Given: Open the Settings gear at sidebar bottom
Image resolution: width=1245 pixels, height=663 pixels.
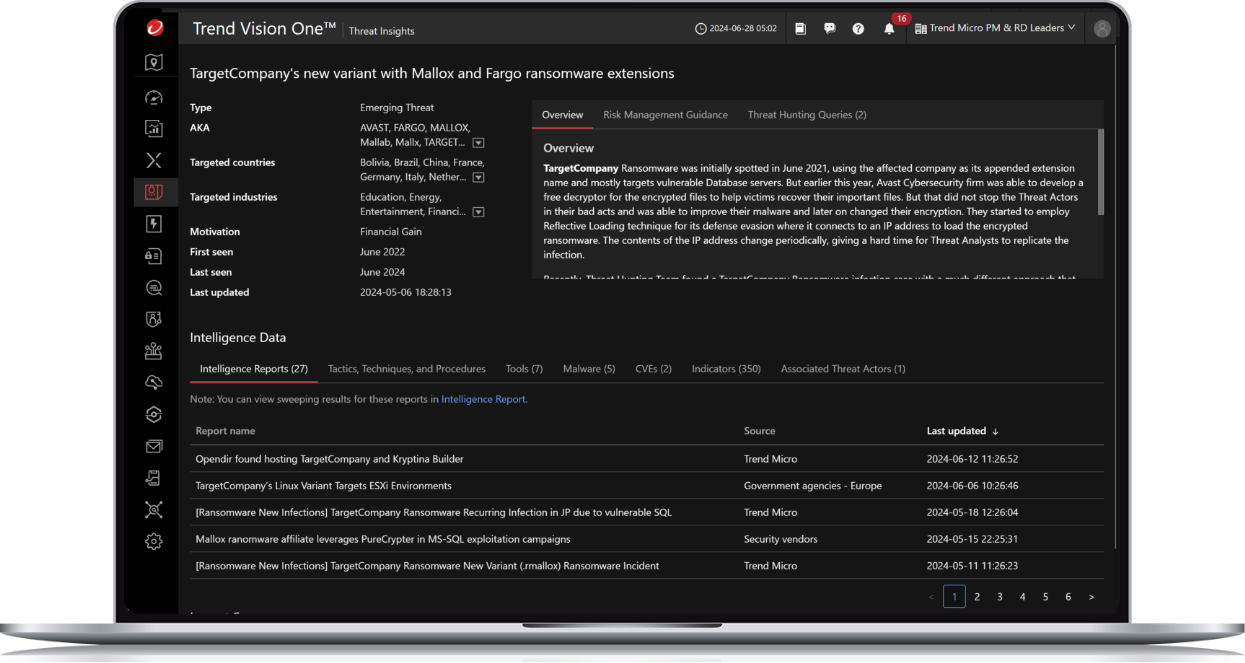Looking at the screenshot, I should 154,541.
